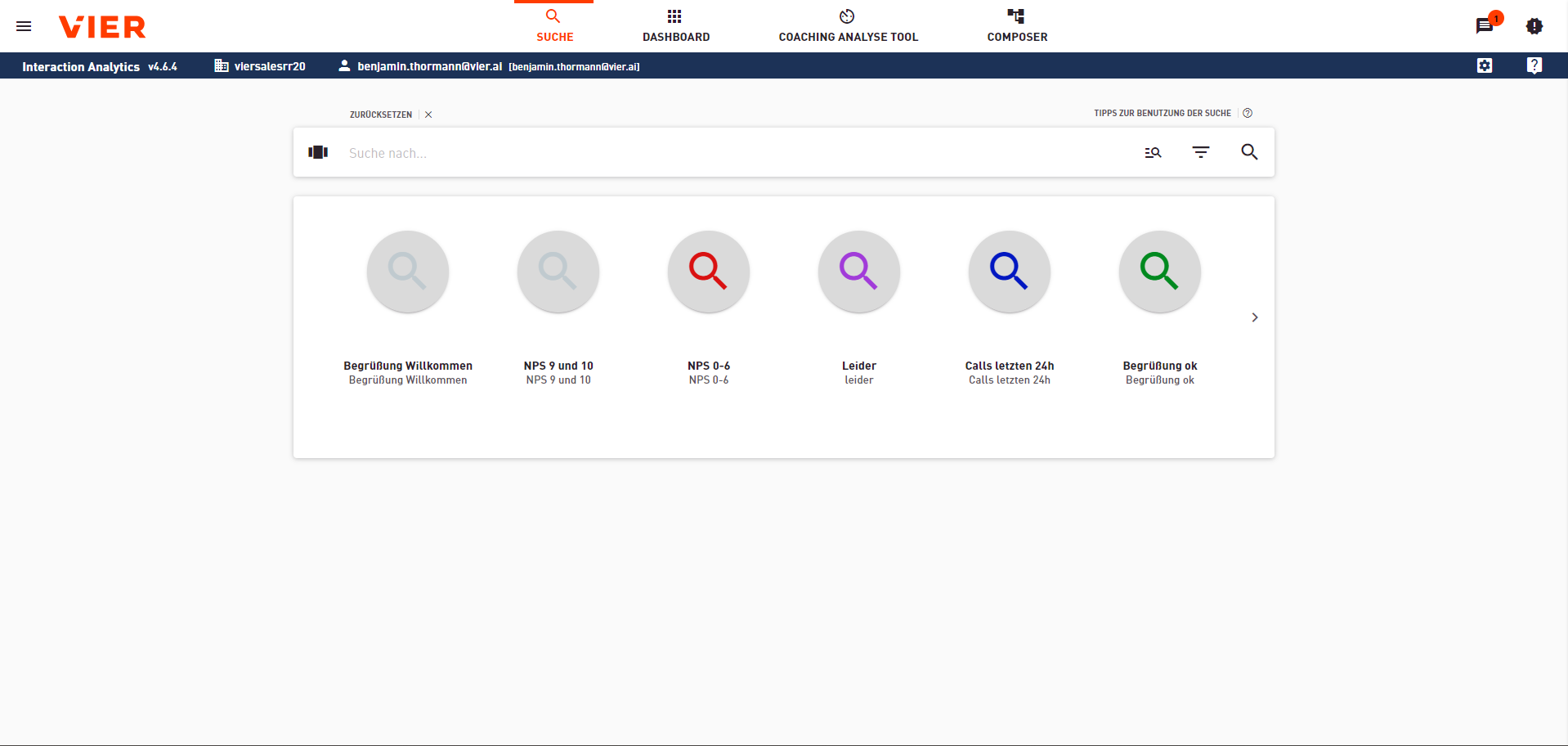
Task: Click the carousel icon in search bar
Action: tap(318, 152)
